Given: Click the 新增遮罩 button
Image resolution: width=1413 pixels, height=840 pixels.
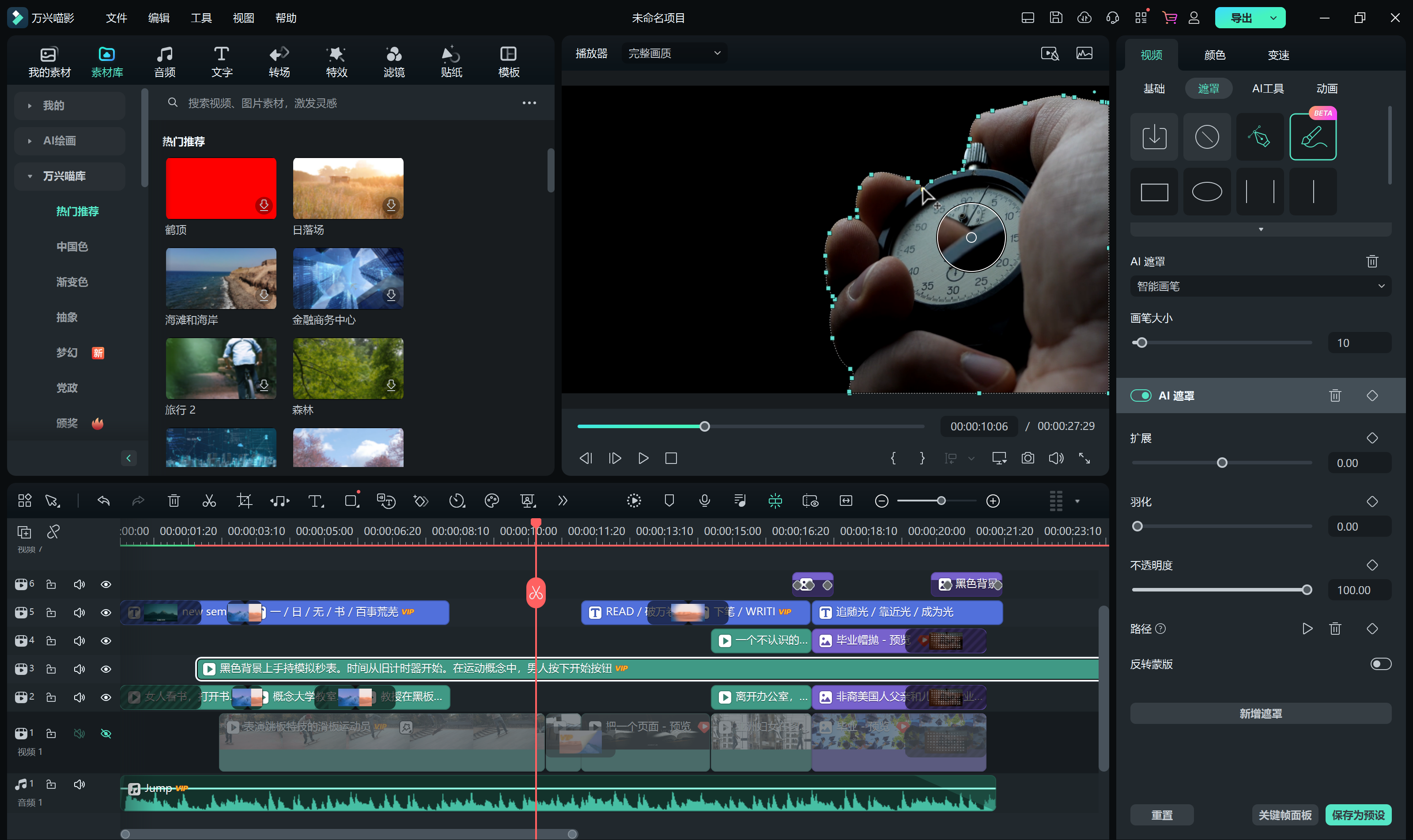Looking at the screenshot, I should click(1261, 714).
